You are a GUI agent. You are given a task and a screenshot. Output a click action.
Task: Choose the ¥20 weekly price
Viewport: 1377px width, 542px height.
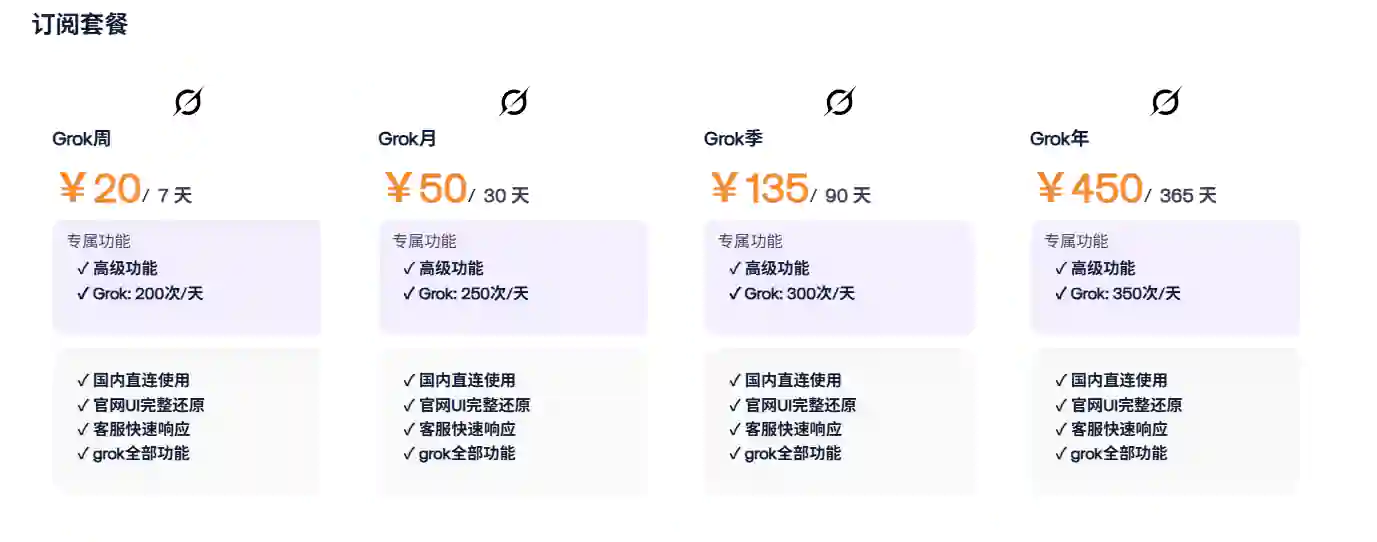tap(100, 188)
